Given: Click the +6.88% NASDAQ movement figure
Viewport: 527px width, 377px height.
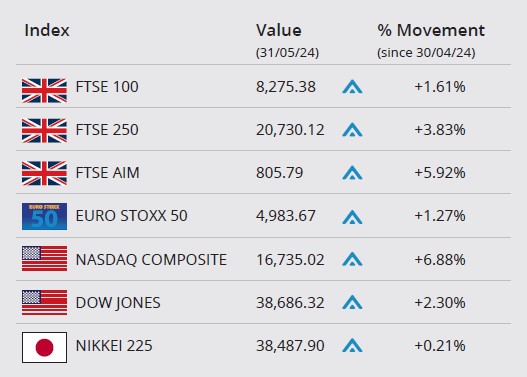Looking at the screenshot, I should click(x=440, y=260).
